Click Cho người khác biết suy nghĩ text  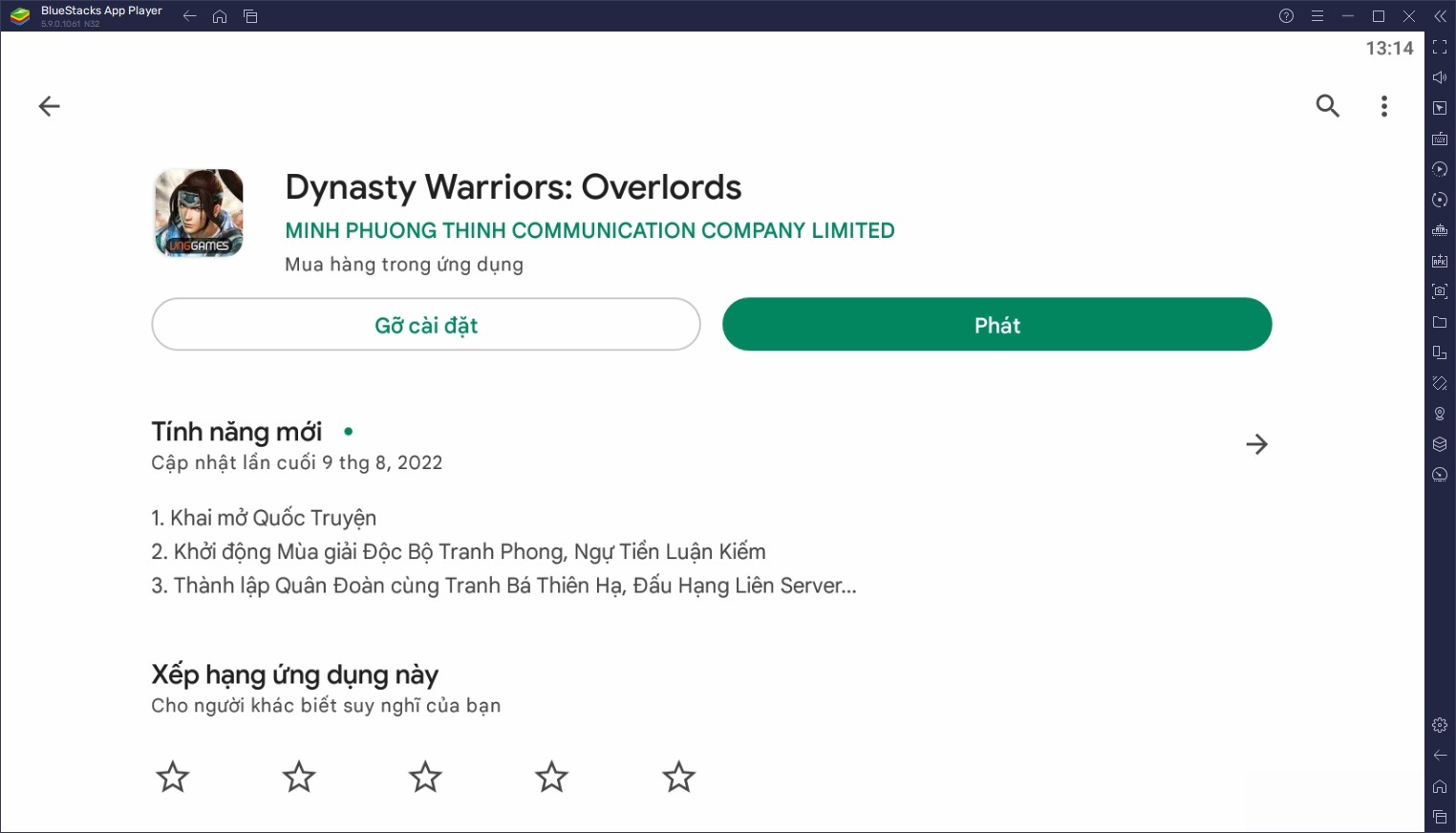click(x=326, y=706)
